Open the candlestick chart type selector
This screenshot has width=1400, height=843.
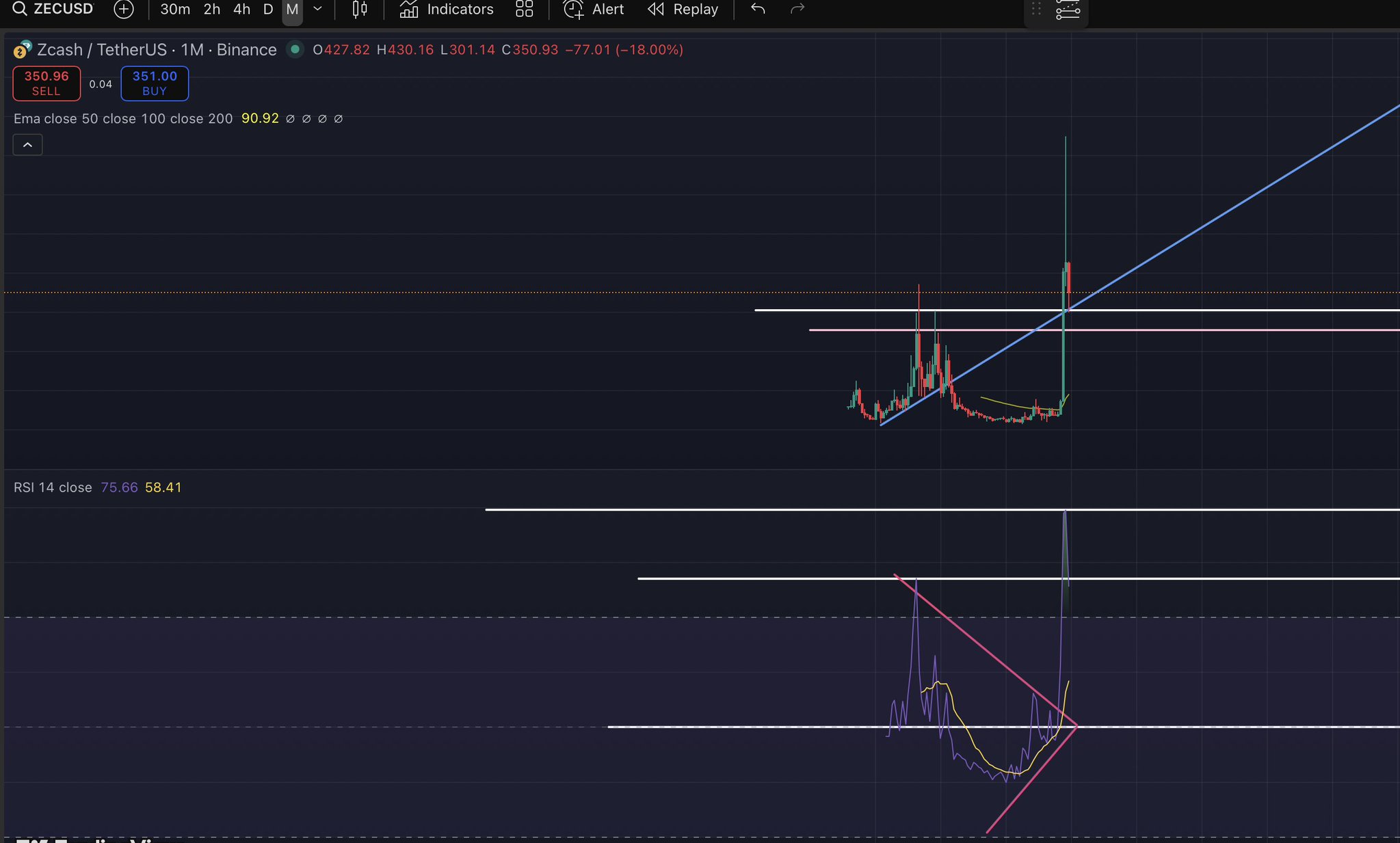[x=359, y=9]
